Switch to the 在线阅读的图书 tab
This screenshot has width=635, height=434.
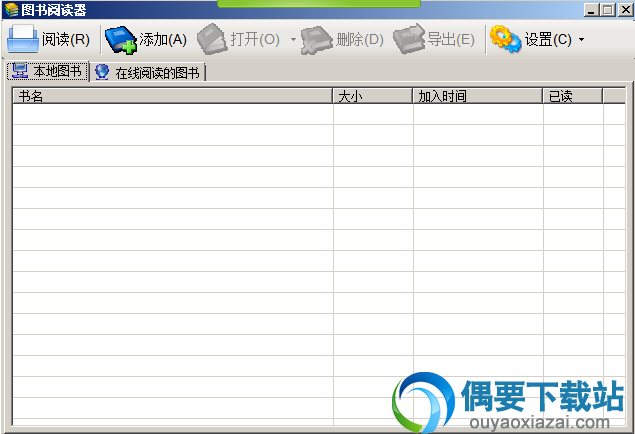(148, 72)
